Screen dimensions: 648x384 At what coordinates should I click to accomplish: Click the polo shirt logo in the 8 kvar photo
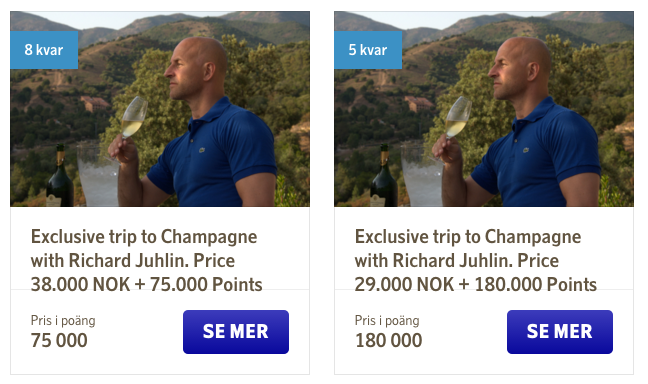click(202, 150)
